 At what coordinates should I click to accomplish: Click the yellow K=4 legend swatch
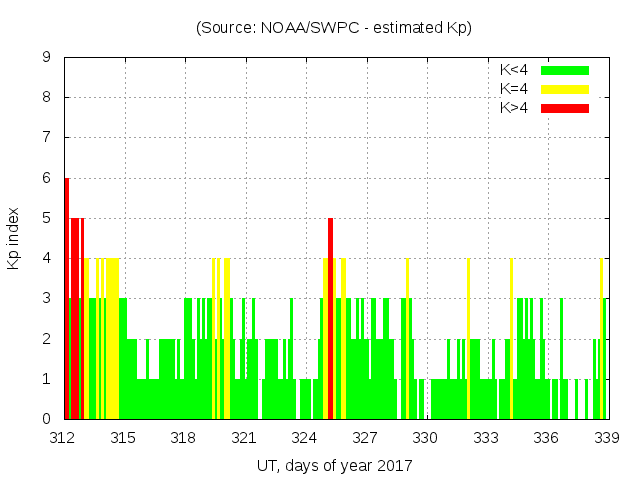click(x=565, y=89)
